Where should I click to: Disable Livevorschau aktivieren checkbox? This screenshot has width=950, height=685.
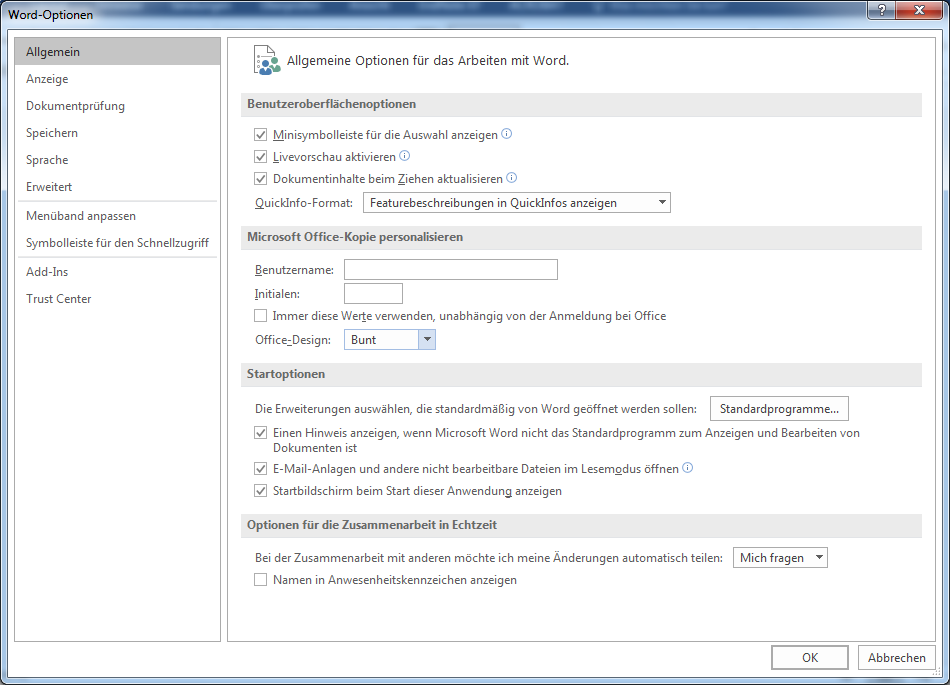(x=261, y=157)
